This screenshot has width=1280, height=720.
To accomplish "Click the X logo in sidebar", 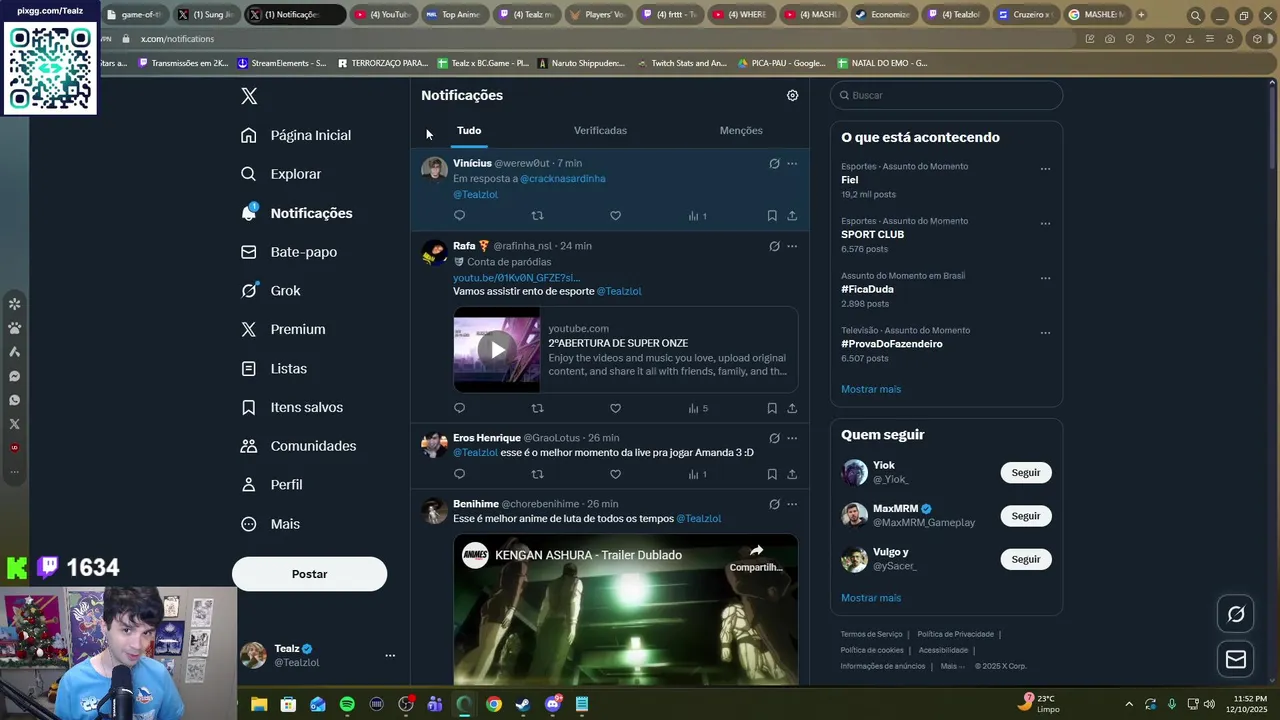I will [x=249, y=96].
